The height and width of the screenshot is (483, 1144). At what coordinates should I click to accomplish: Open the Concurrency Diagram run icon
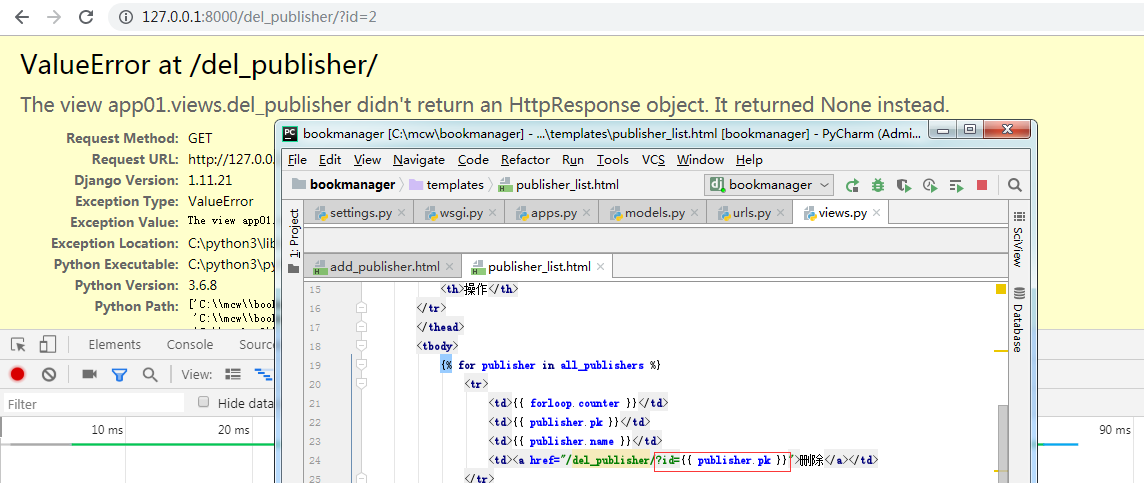(956, 185)
